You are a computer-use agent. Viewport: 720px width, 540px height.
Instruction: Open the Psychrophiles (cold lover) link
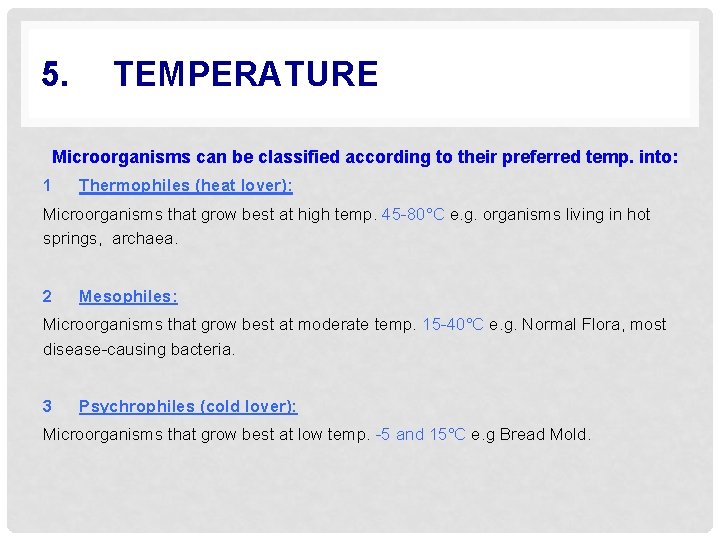pos(188,406)
